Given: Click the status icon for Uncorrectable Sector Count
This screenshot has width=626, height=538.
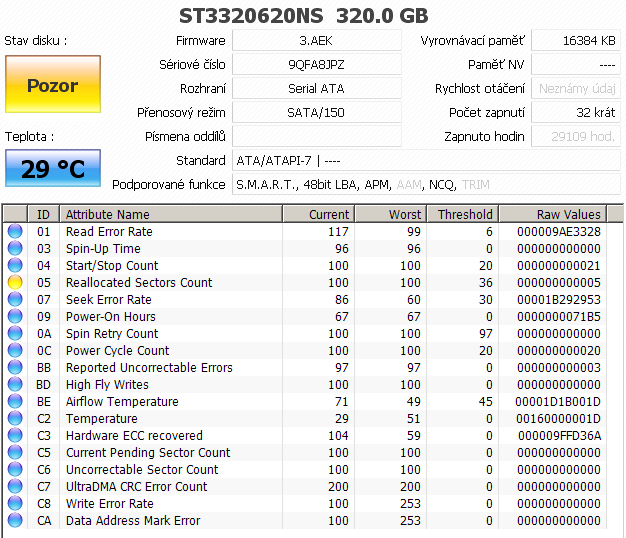Looking at the screenshot, I should tap(15, 469).
